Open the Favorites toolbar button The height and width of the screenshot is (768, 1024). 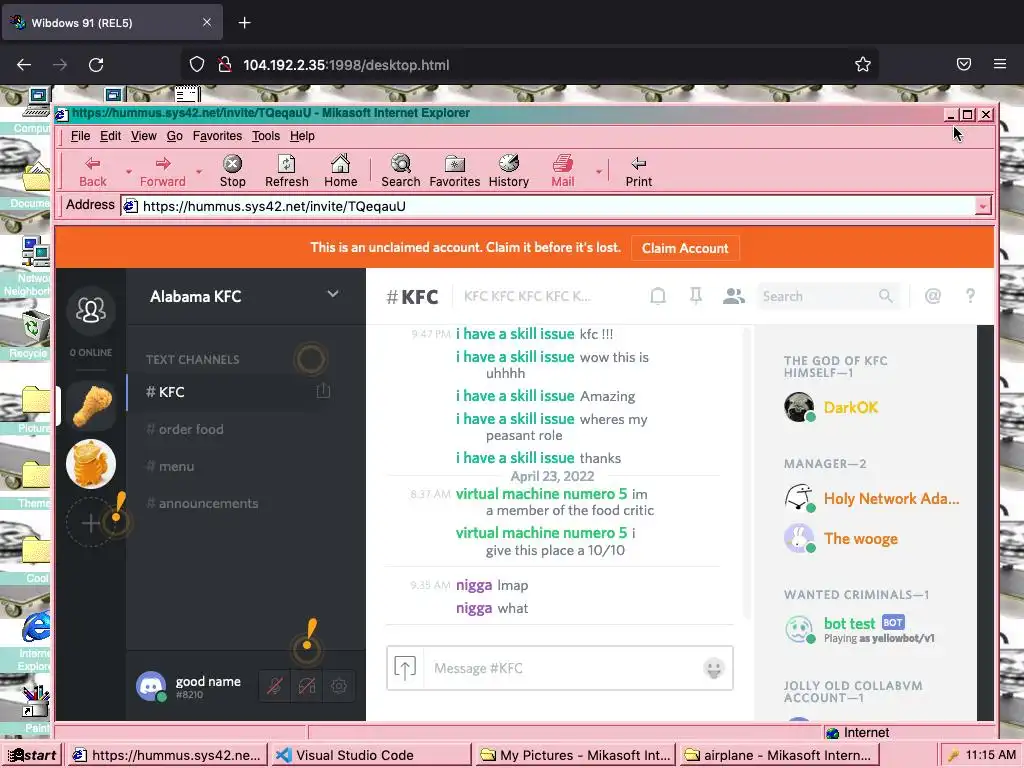point(455,171)
